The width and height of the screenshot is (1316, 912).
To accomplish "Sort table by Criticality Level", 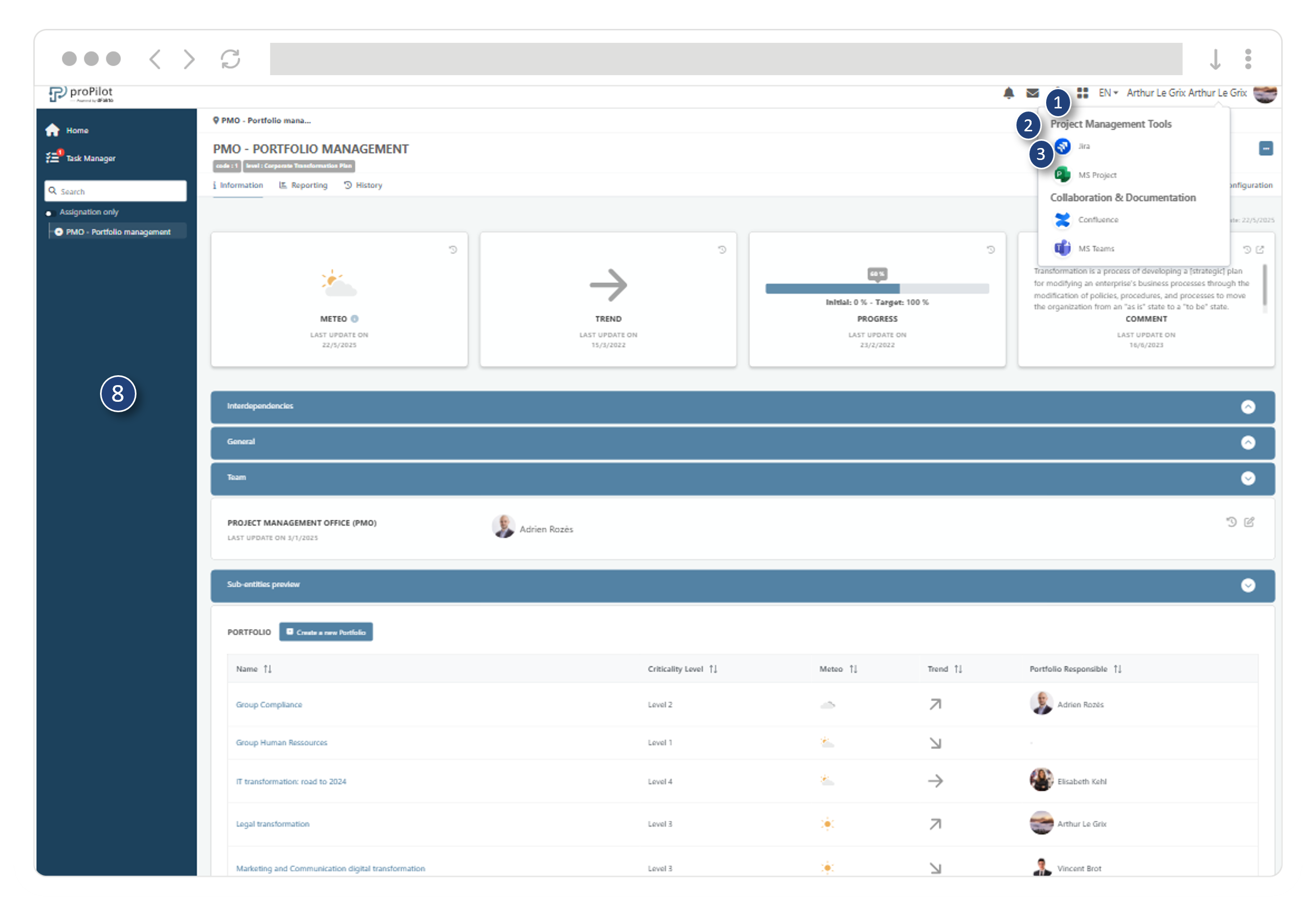I will tap(713, 669).
